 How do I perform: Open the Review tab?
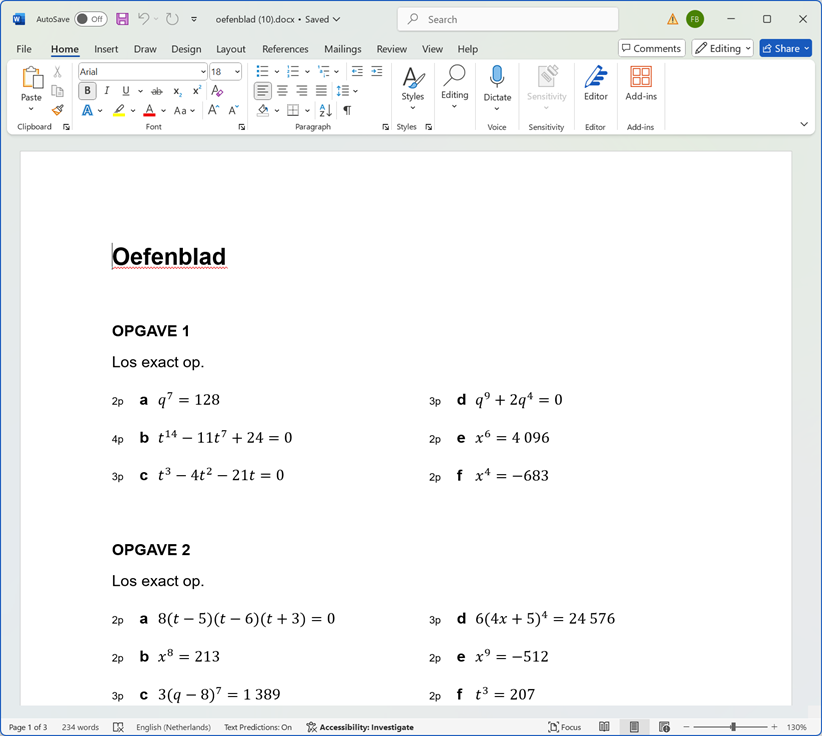click(x=392, y=49)
